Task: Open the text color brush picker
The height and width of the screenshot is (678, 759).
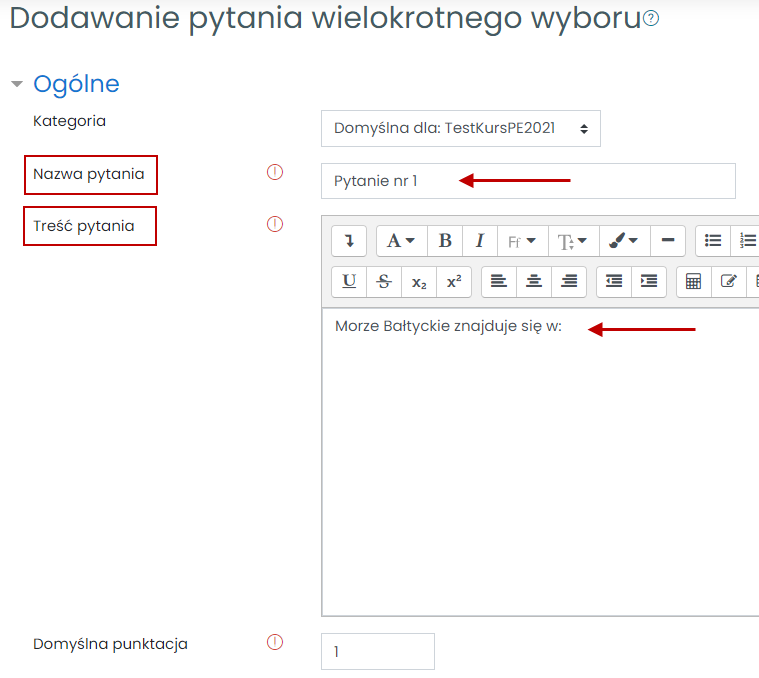Action: tap(623, 241)
